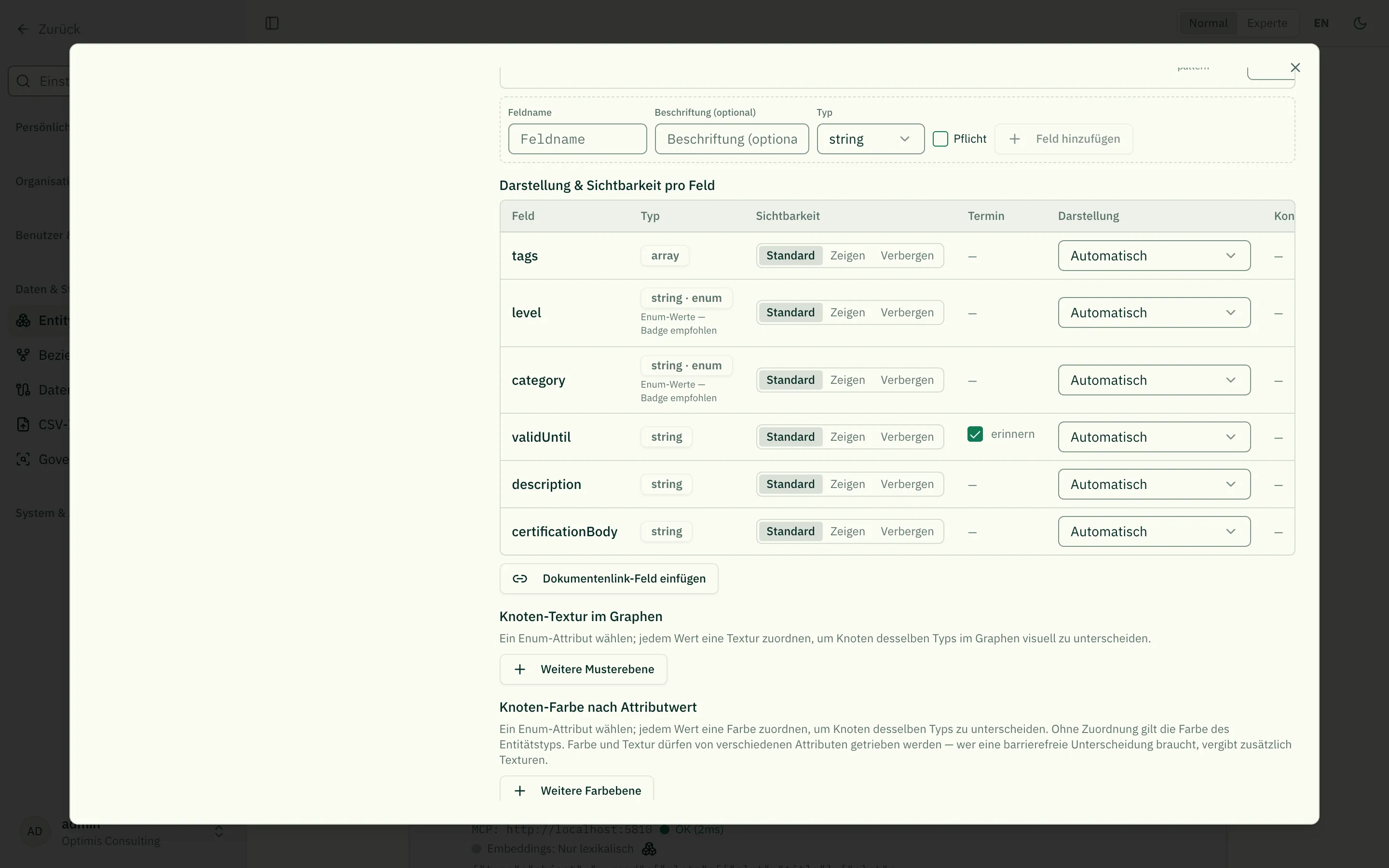Viewport: 1389px width, 868px height.
Task: Switch to Experte mode
Action: [1267, 24]
